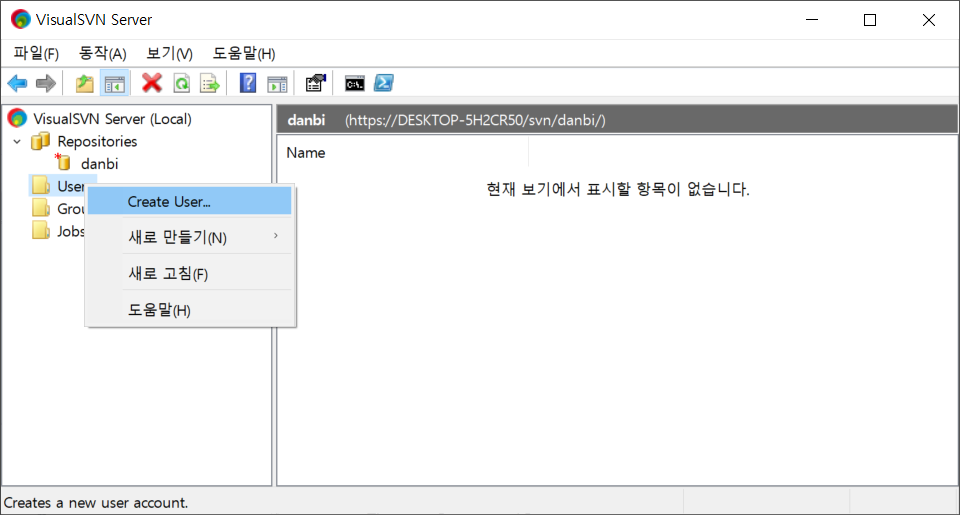Choose 새로 만들기(N) in context menu
The width and height of the screenshot is (960, 515).
[189, 236]
